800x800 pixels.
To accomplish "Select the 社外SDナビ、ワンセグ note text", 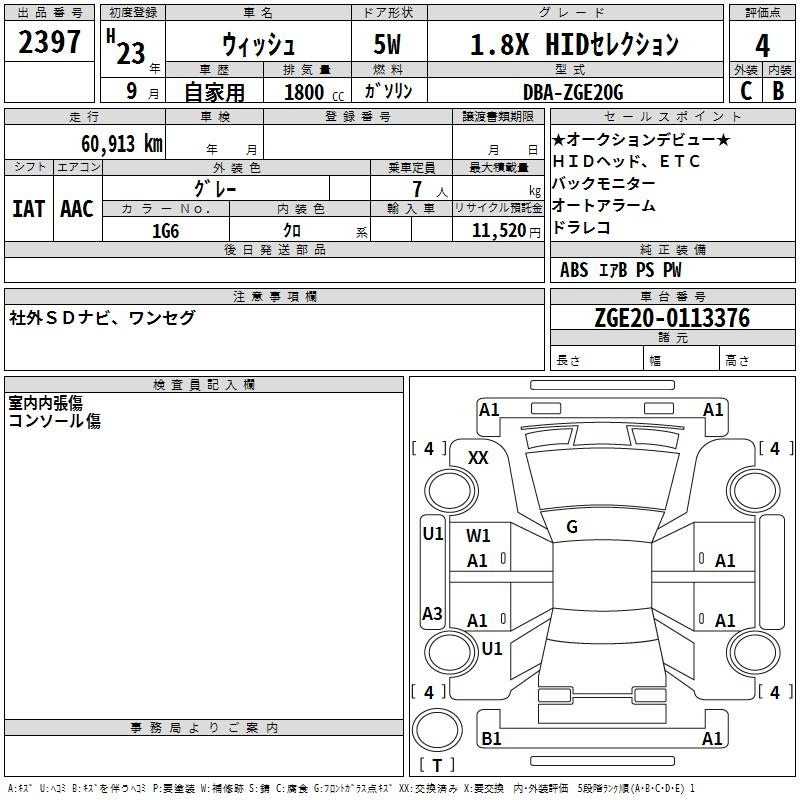I will [x=102, y=318].
